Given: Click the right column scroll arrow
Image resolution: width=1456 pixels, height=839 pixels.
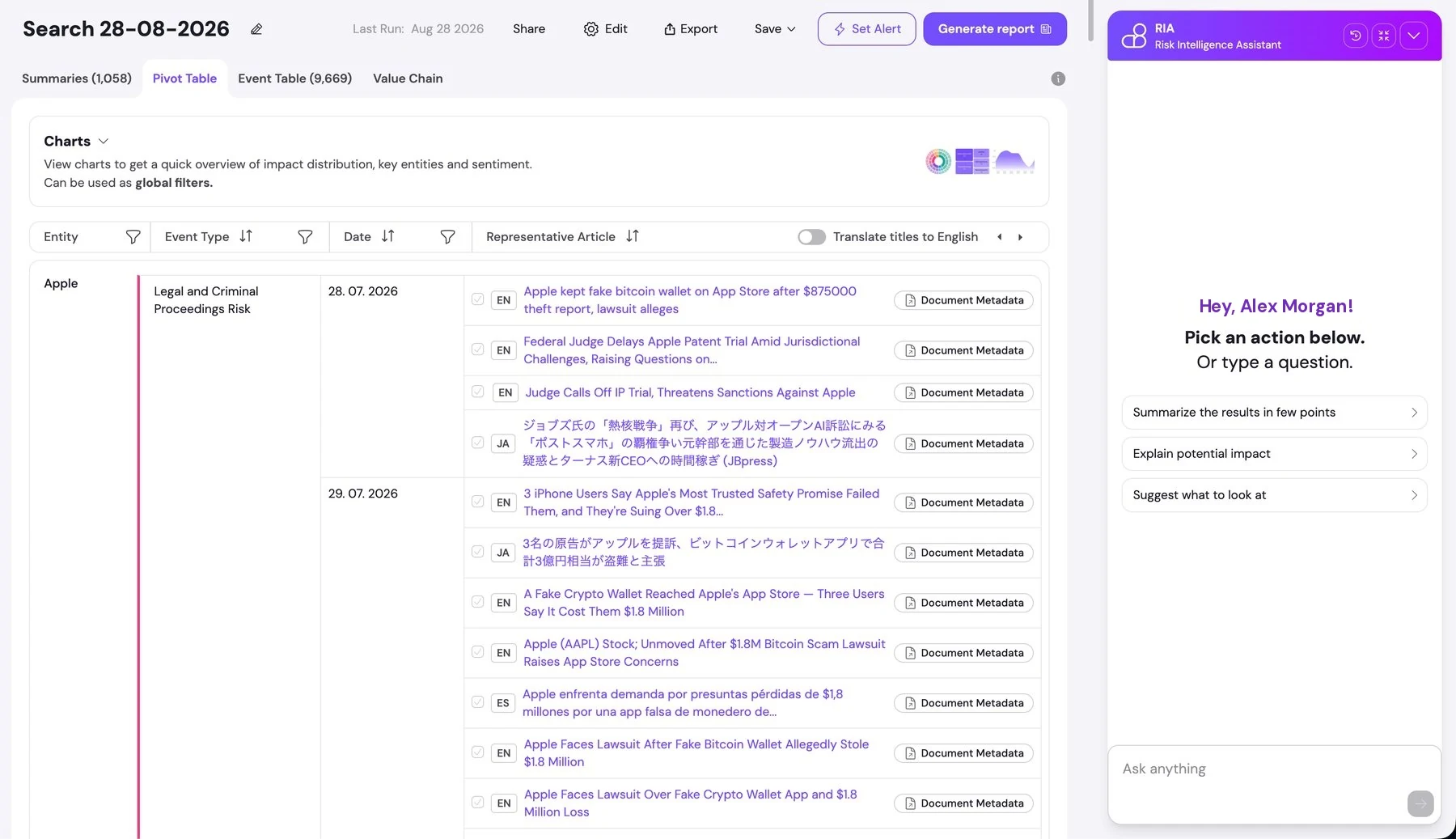Looking at the screenshot, I should pyautogui.click(x=1020, y=237).
